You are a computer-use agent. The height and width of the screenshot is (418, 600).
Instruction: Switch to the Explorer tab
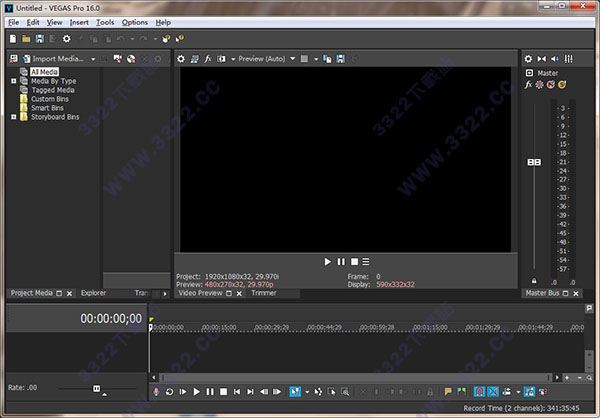click(93, 293)
